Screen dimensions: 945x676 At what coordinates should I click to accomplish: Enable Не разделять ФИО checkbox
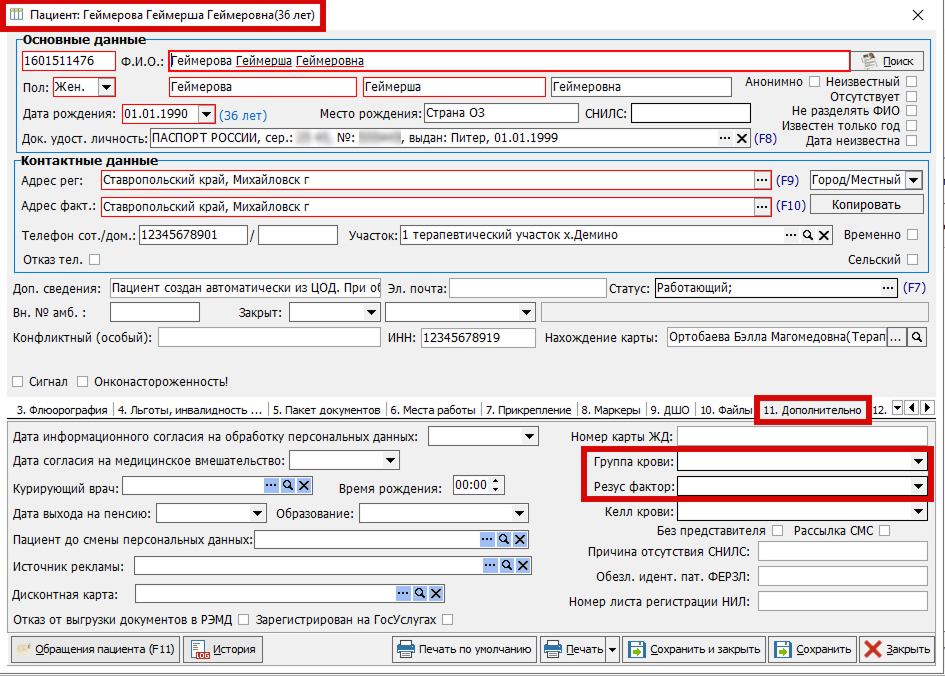click(912, 110)
